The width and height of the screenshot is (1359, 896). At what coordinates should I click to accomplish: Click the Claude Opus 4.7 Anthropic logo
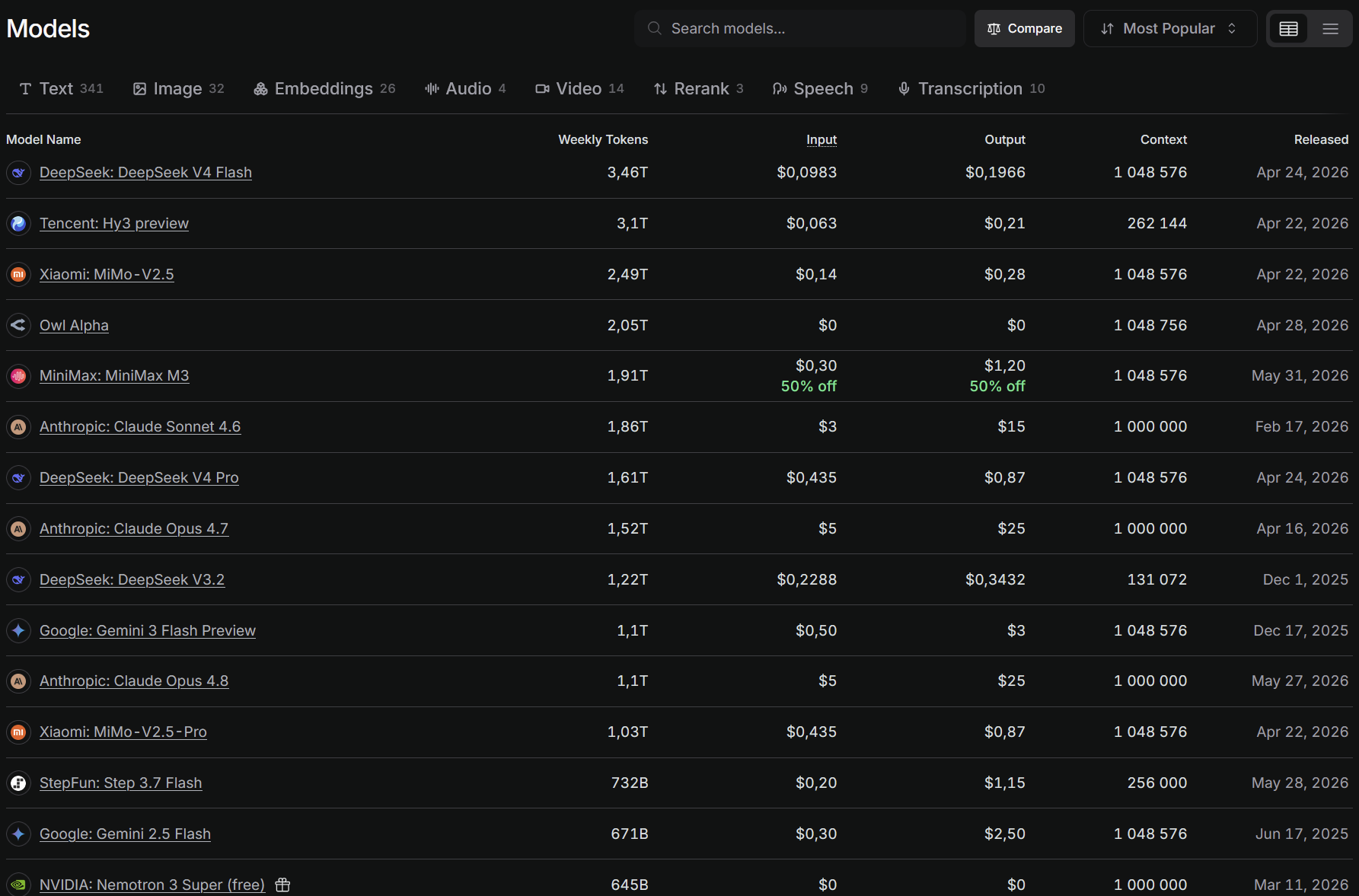tap(18, 528)
